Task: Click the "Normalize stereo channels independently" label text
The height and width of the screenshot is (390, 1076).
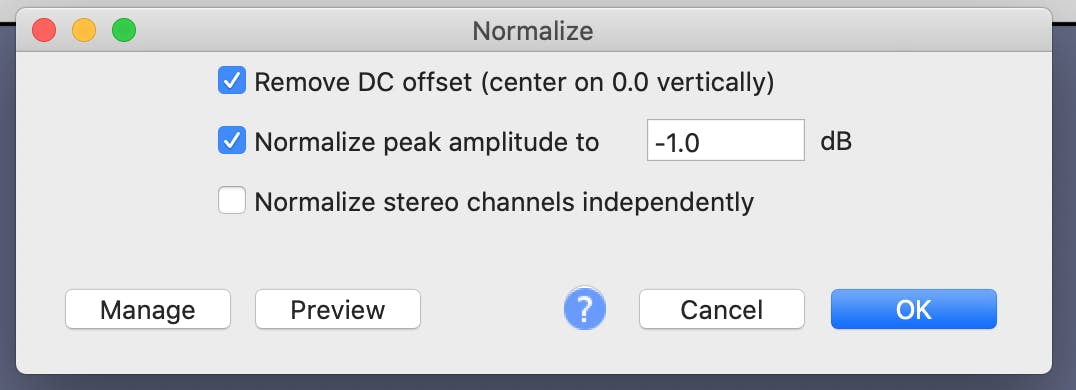Action: point(504,203)
